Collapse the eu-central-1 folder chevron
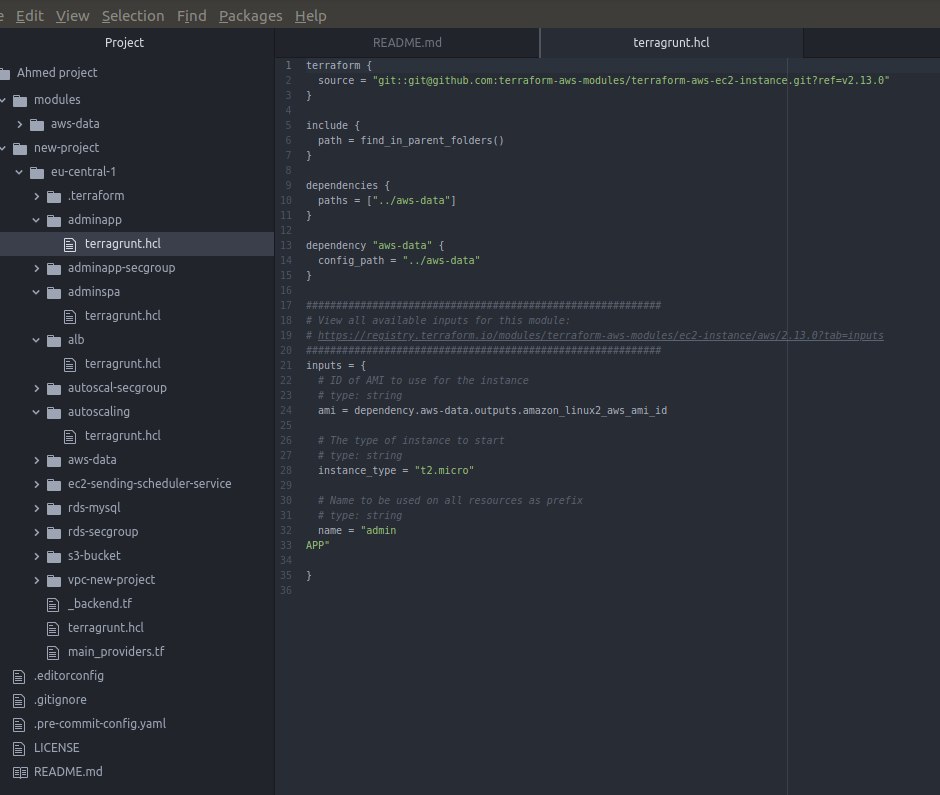 point(19,172)
